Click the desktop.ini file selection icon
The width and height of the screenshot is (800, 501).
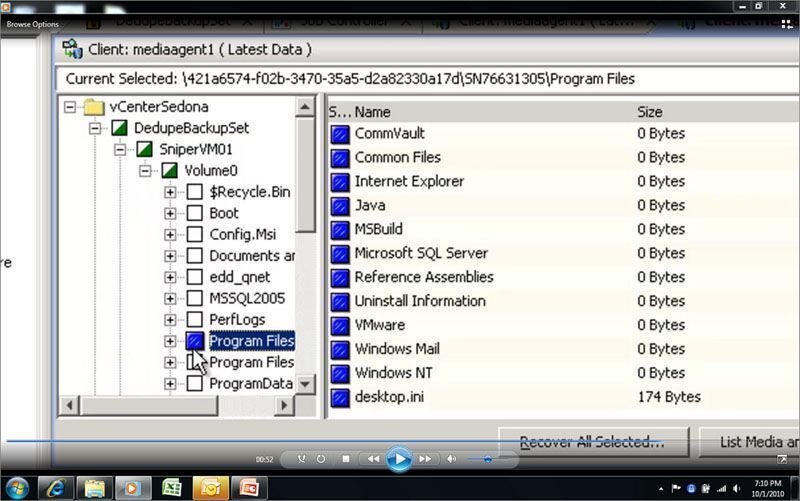point(340,398)
